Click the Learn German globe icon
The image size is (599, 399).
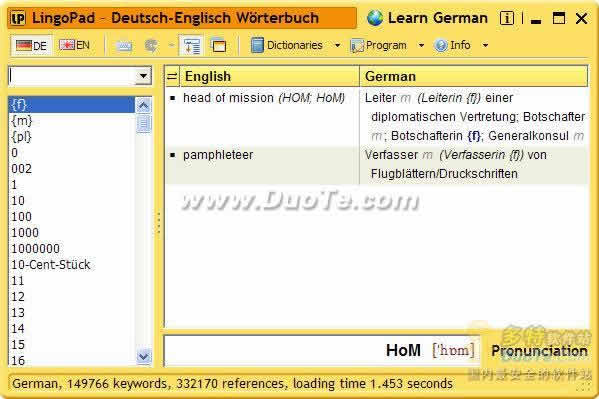tap(375, 18)
